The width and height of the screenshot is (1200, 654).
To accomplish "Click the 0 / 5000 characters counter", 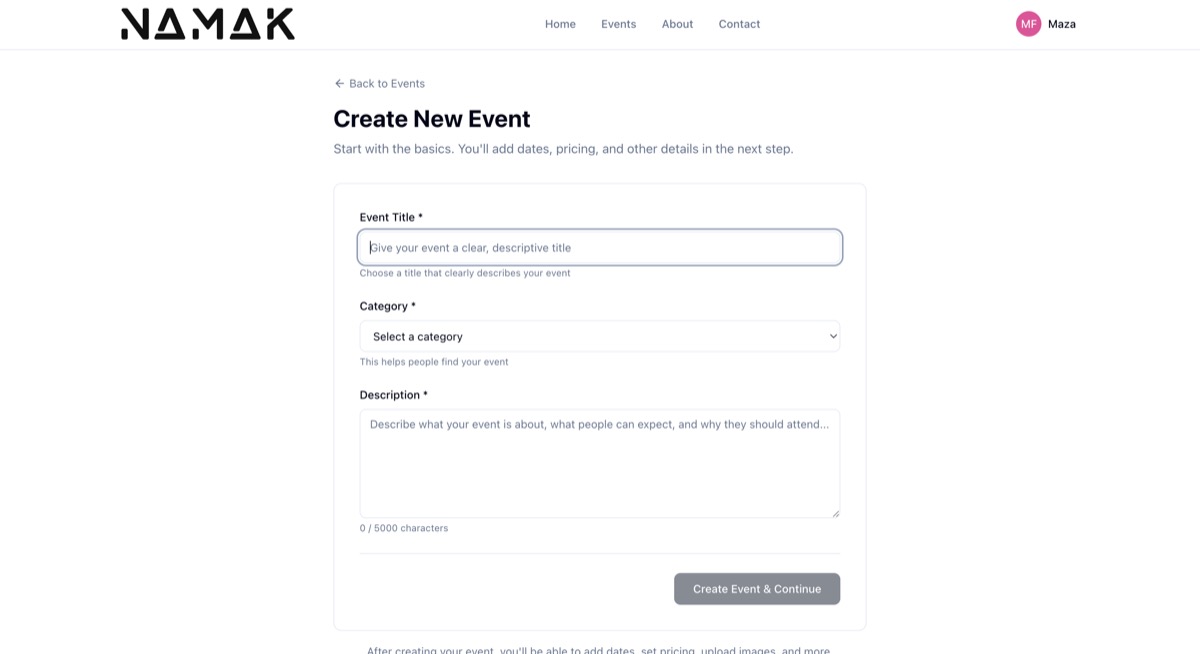I will 404,528.
